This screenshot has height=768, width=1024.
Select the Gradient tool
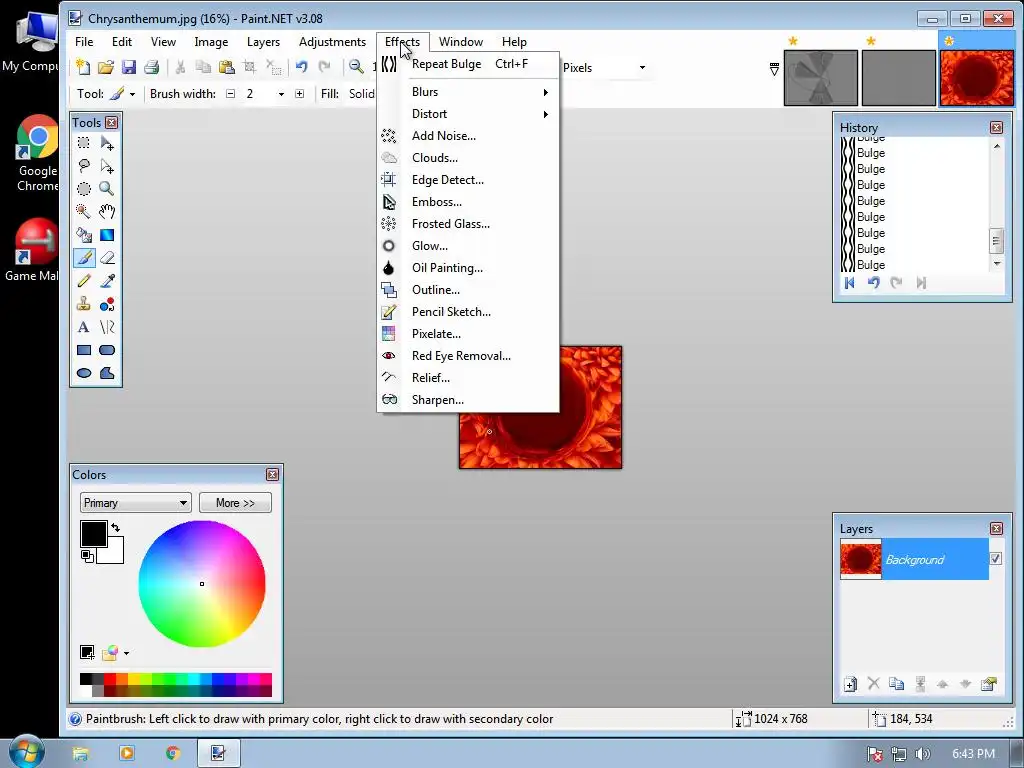coord(107,234)
